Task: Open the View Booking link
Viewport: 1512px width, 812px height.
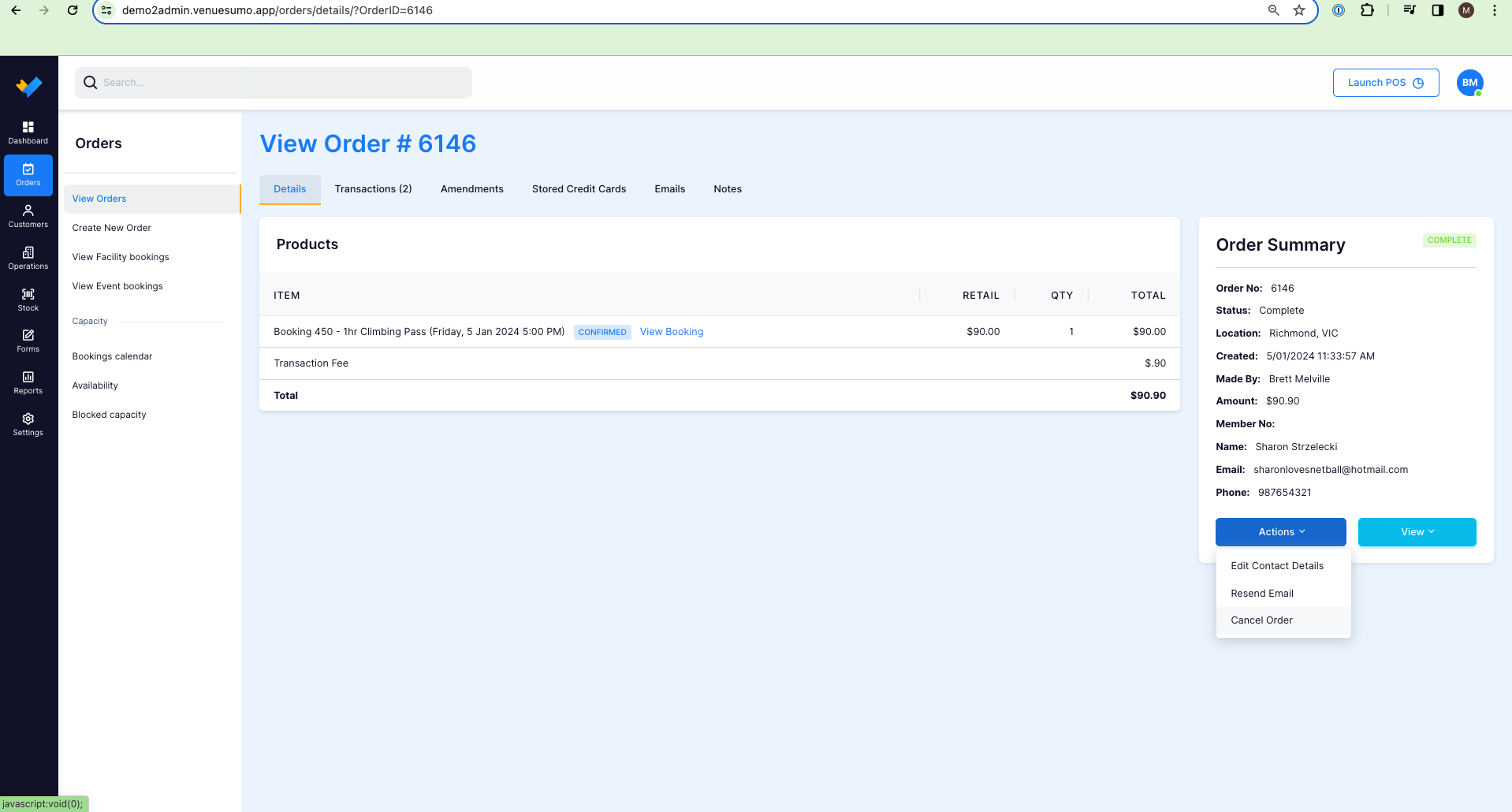Action: pyautogui.click(x=671, y=332)
